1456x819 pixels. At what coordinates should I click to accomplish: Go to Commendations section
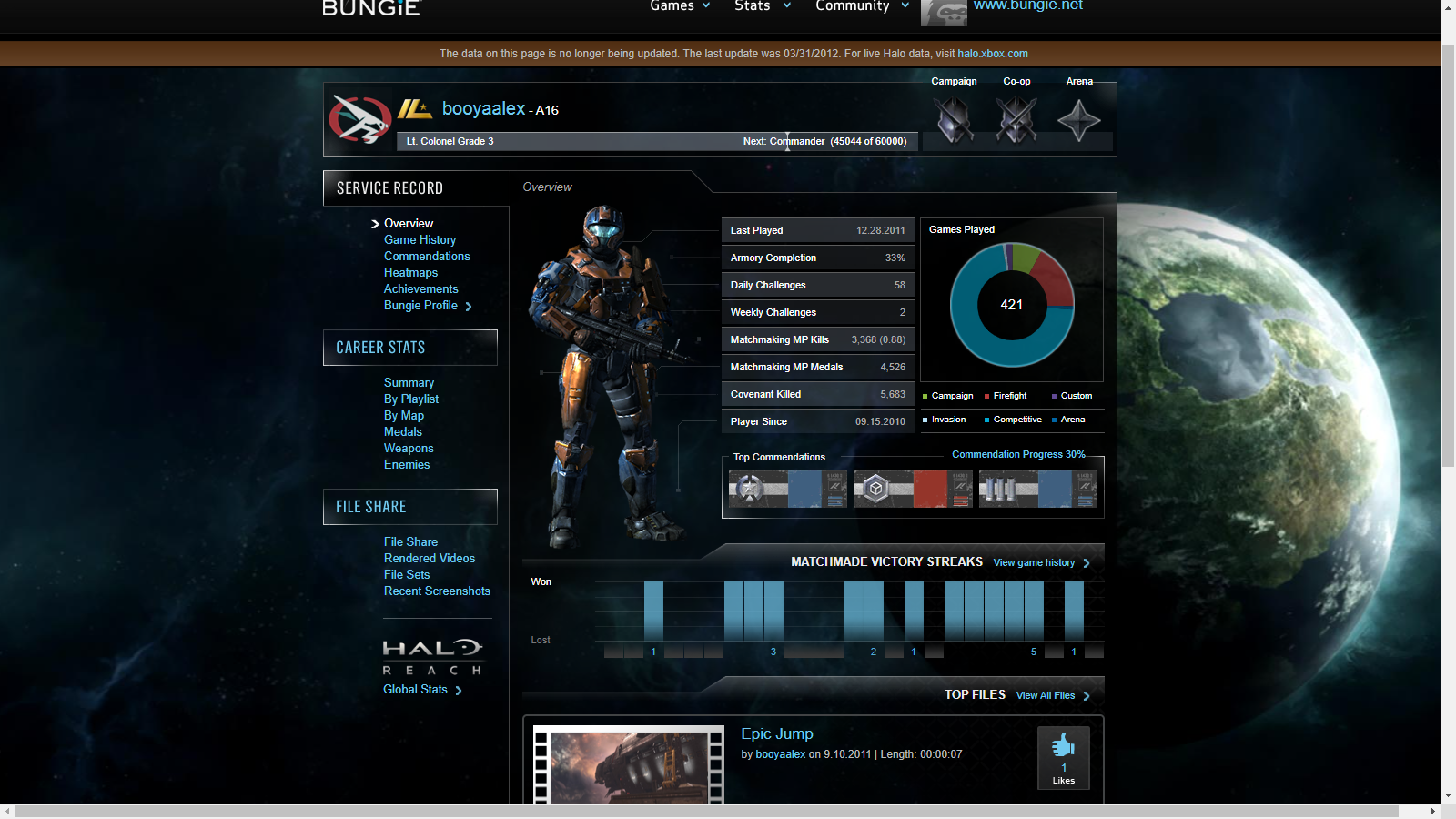click(x=427, y=256)
